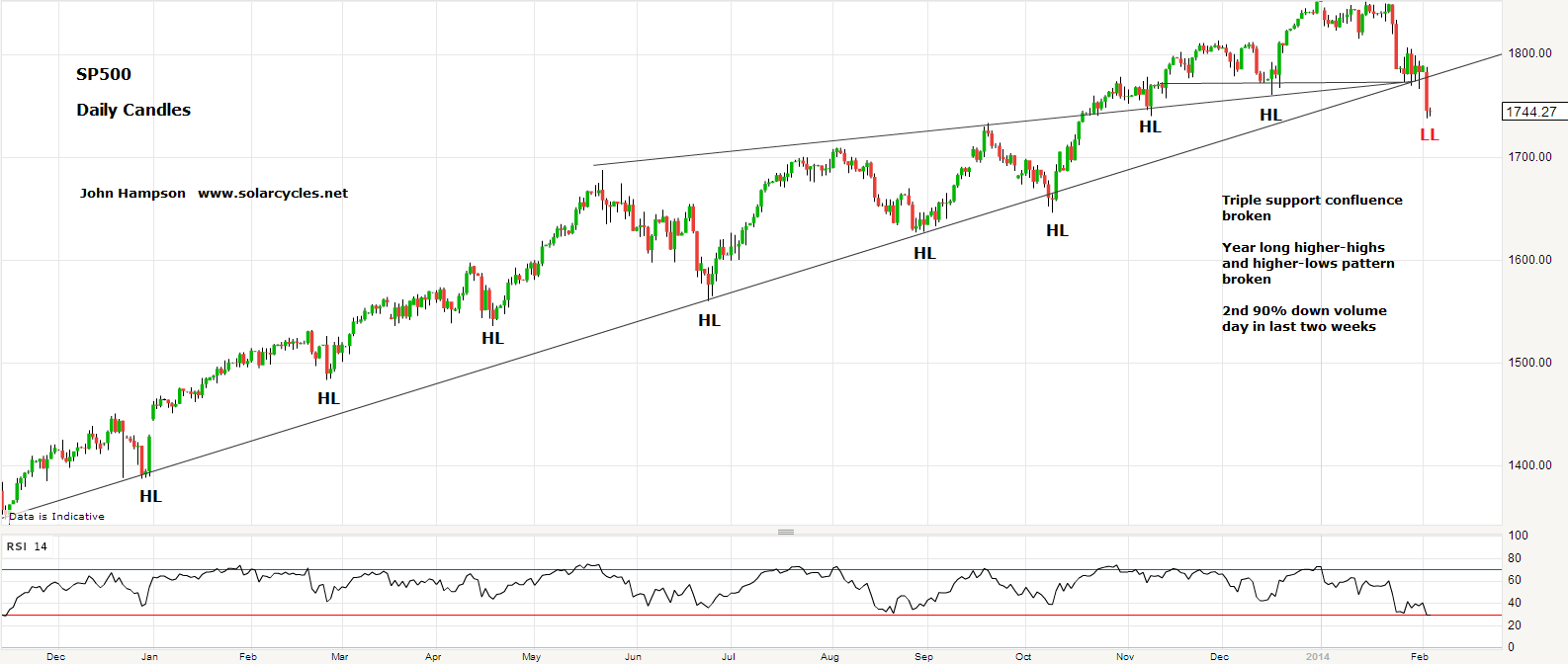Open the www.solarcycles.net link text
The width and height of the screenshot is (1568, 664).
point(273,194)
